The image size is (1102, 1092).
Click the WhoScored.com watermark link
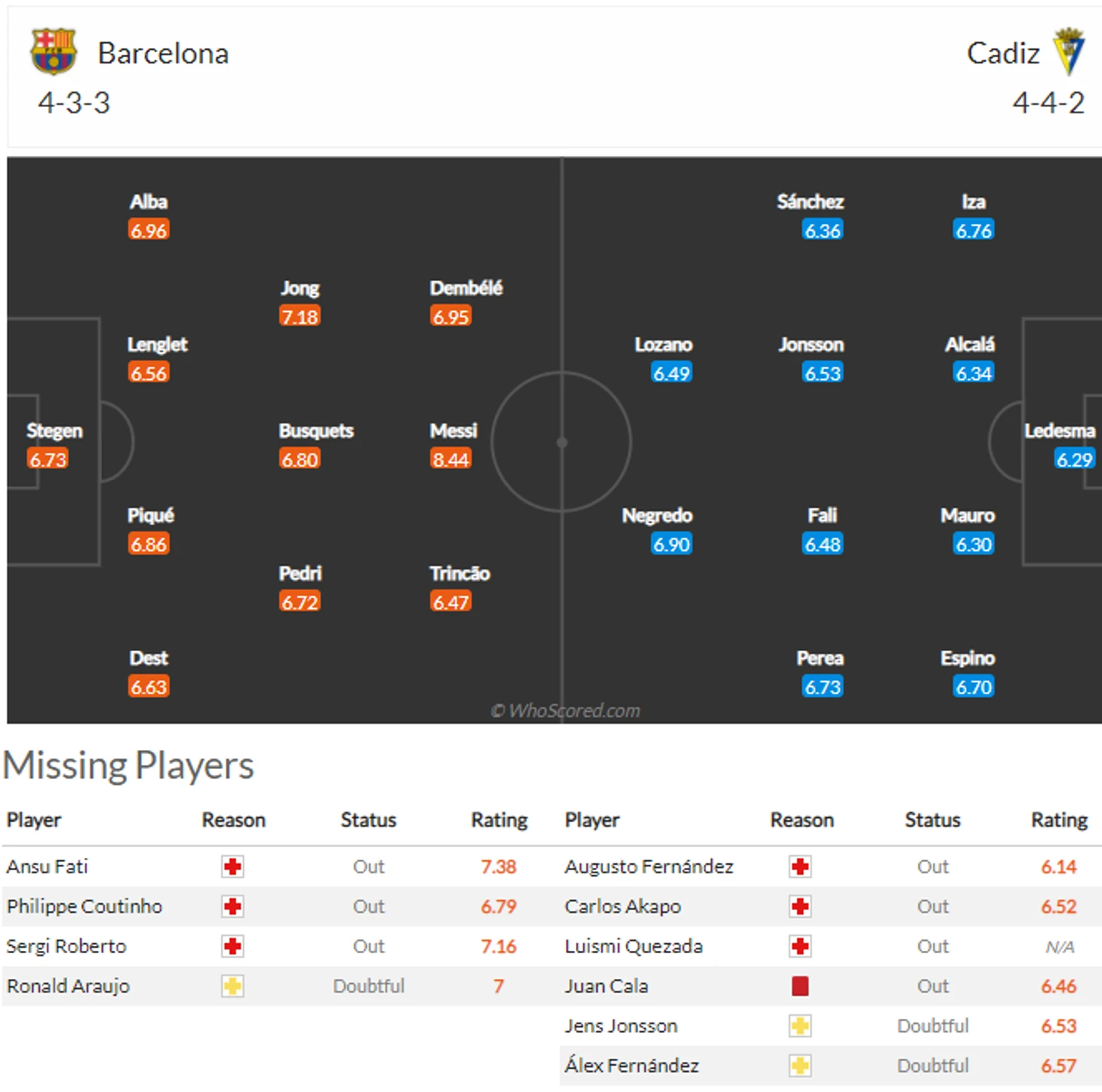pyautogui.click(x=565, y=711)
